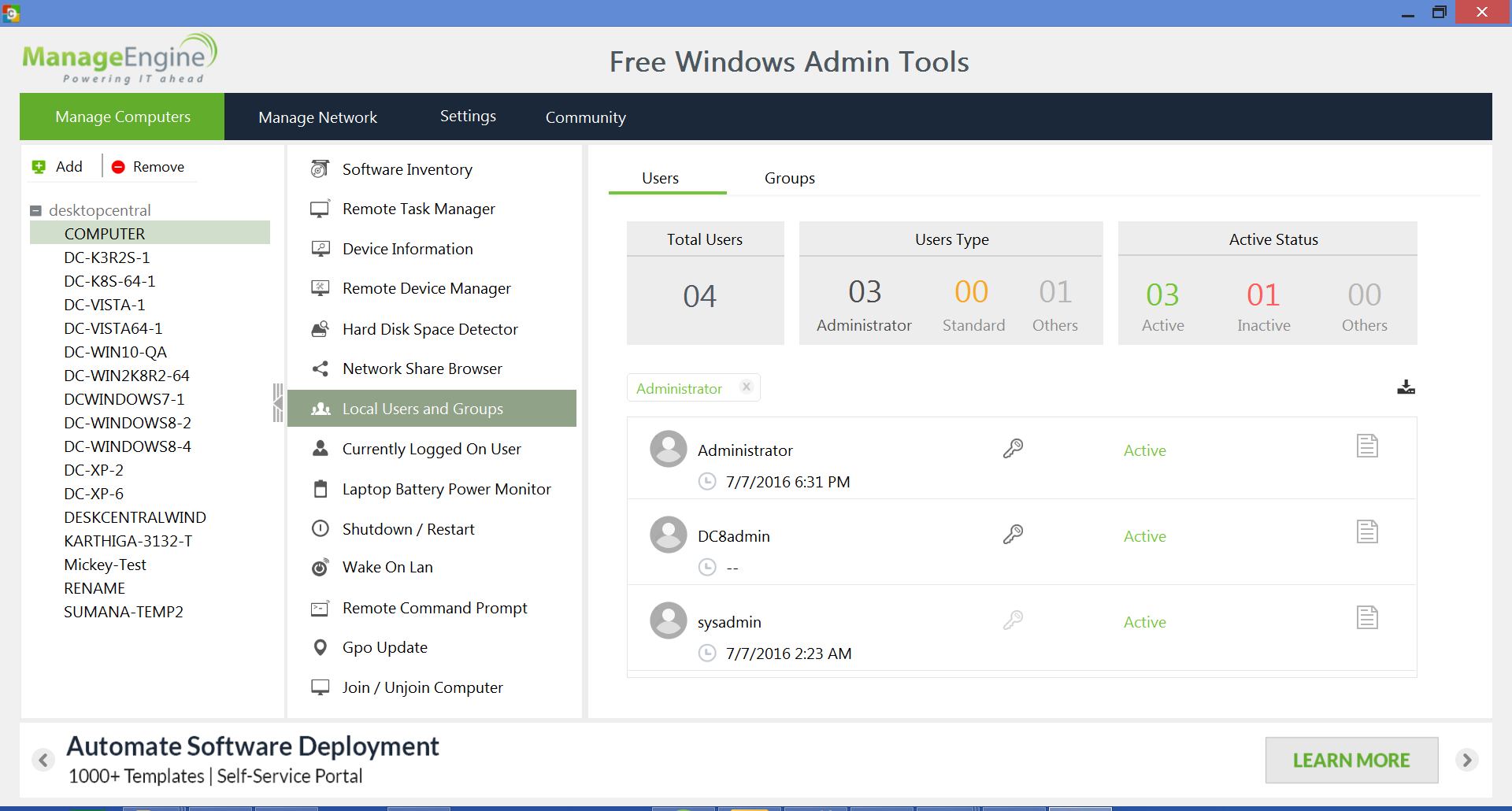Open the Settings tab
The width and height of the screenshot is (1512, 811).
click(x=468, y=117)
